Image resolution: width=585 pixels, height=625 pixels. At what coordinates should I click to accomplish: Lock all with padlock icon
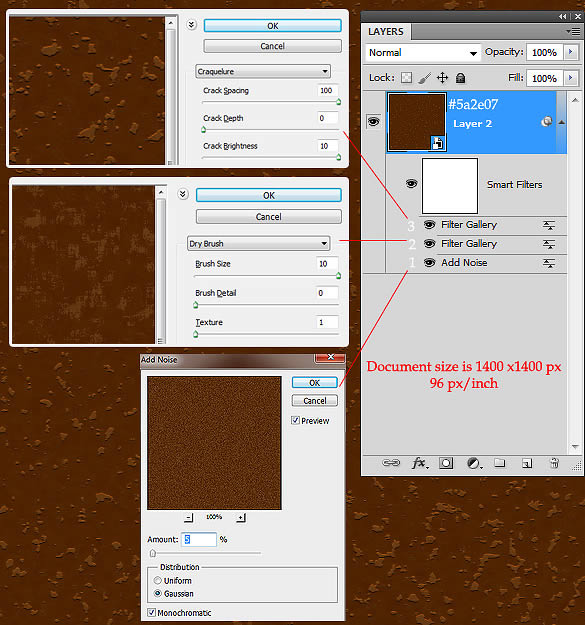click(x=461, y=77)
